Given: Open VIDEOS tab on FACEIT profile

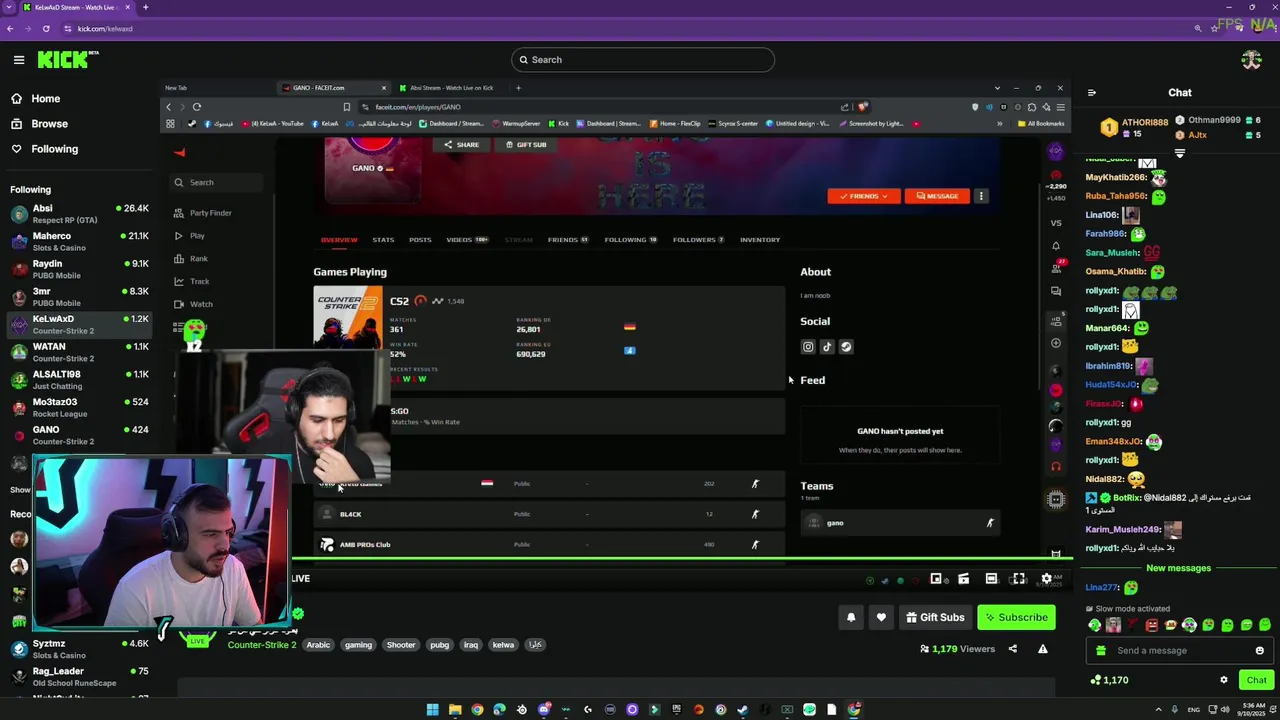Looking at the screenshot, I should pyautogui.click(x=467, y=240).
